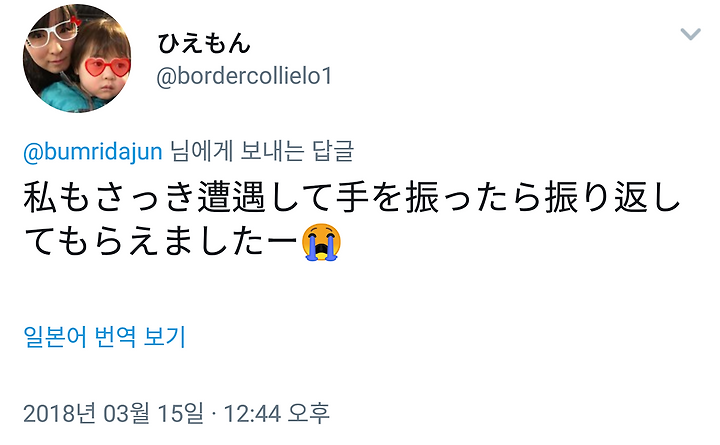Image resolution: width=720 pixels, height=445 pixels.
Task: Open the tweet options chevron menu
Action: [690, 34]
